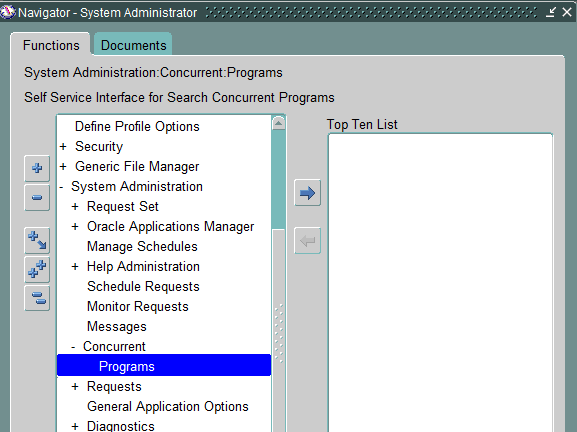This screenshot has height=432, width=577.
Task: Select System Administration label
Action: coord(137,187)
